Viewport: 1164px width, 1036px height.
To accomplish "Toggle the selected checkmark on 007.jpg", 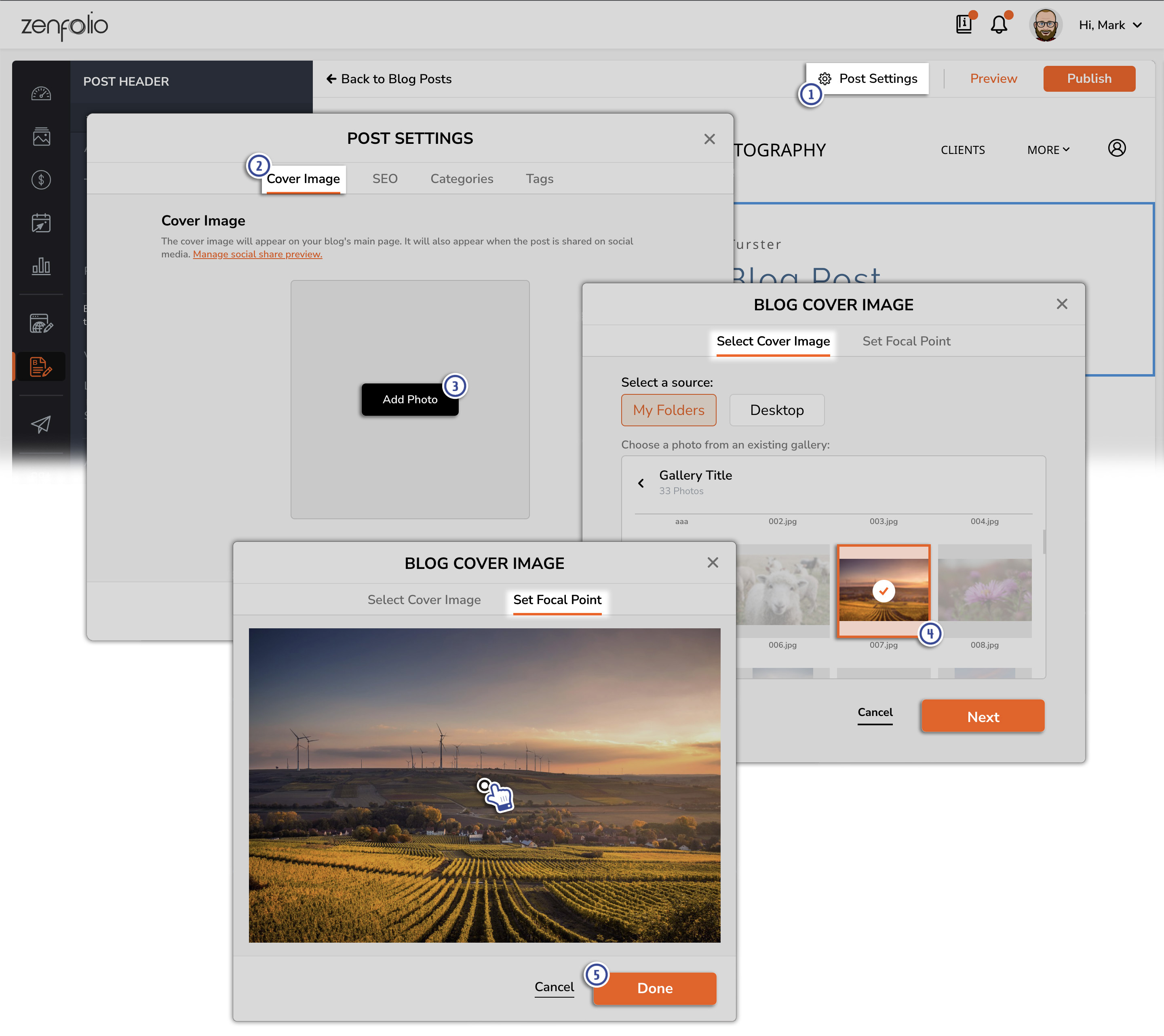I will tap(884, 591).
